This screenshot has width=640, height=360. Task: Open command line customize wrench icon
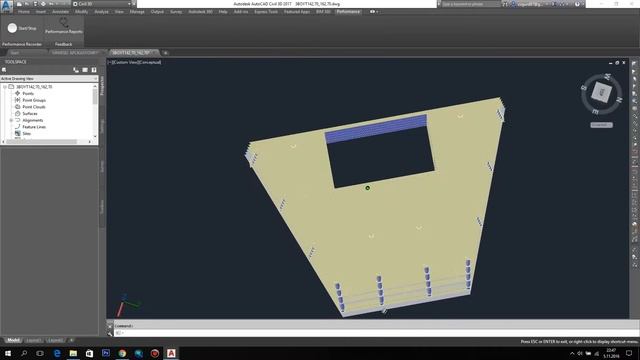[109, 333]
